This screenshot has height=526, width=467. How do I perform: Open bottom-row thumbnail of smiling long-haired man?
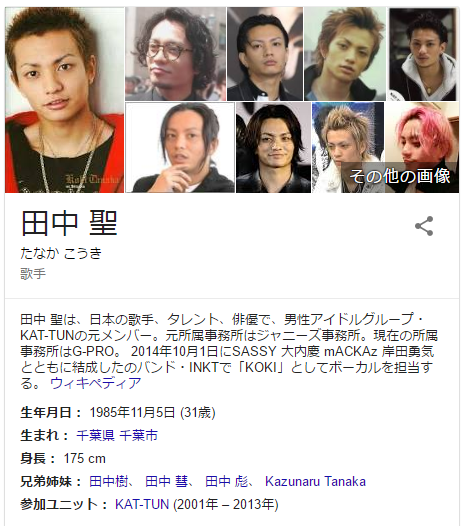coord(273,148)
